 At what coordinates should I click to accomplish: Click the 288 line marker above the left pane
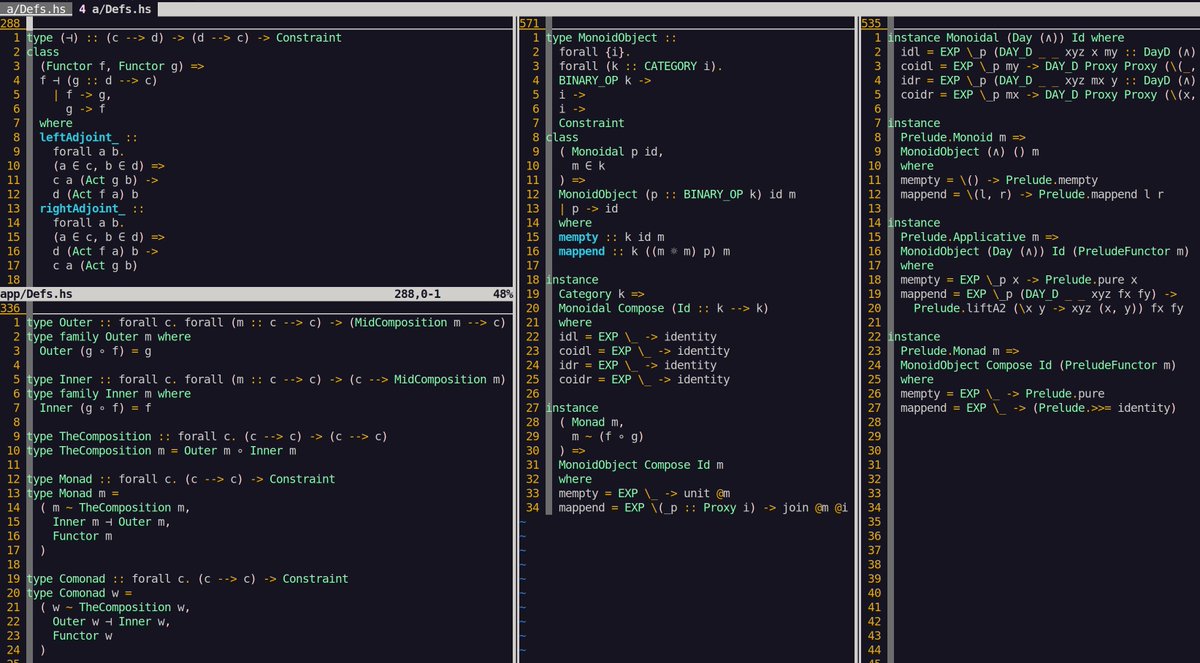pos(13,22)
